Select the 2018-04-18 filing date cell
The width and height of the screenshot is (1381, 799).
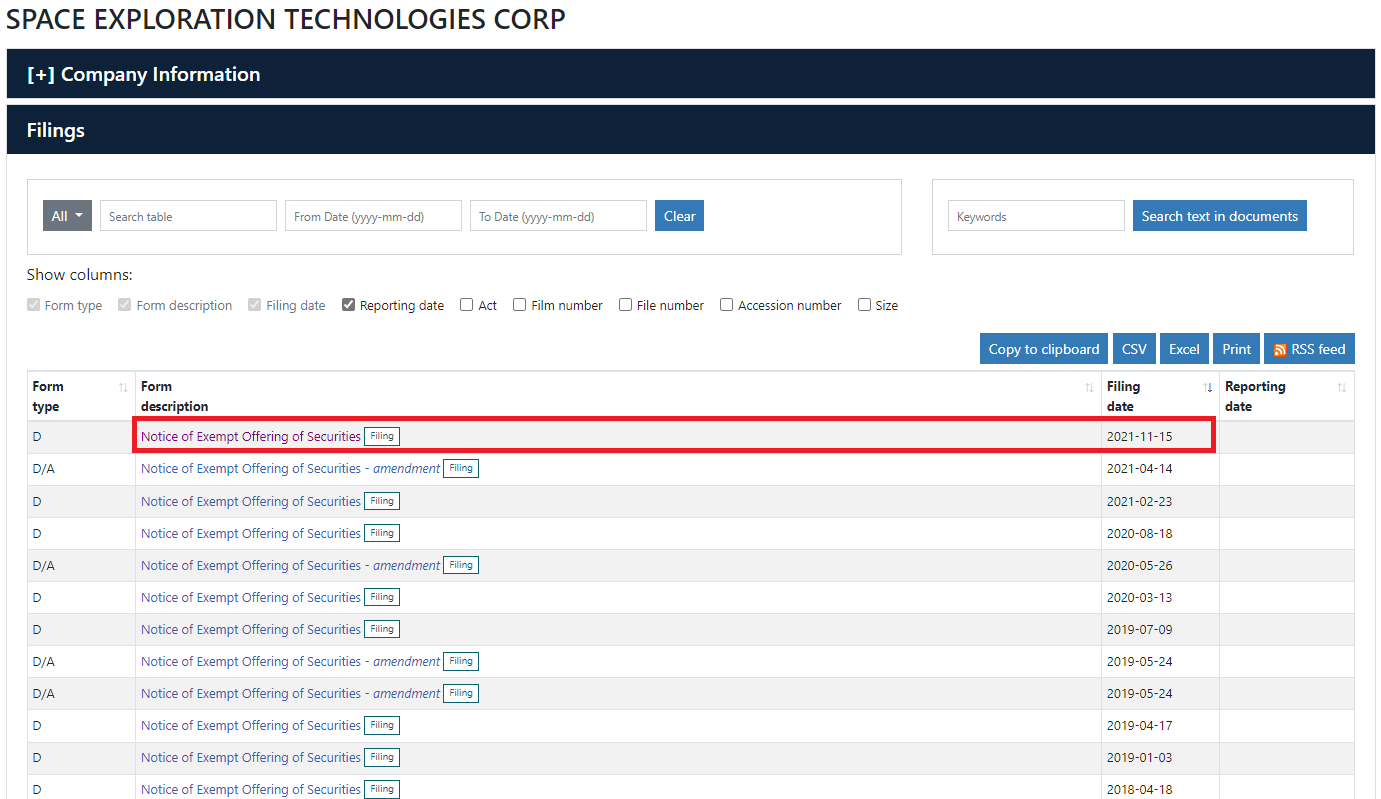coord(1160,788)
